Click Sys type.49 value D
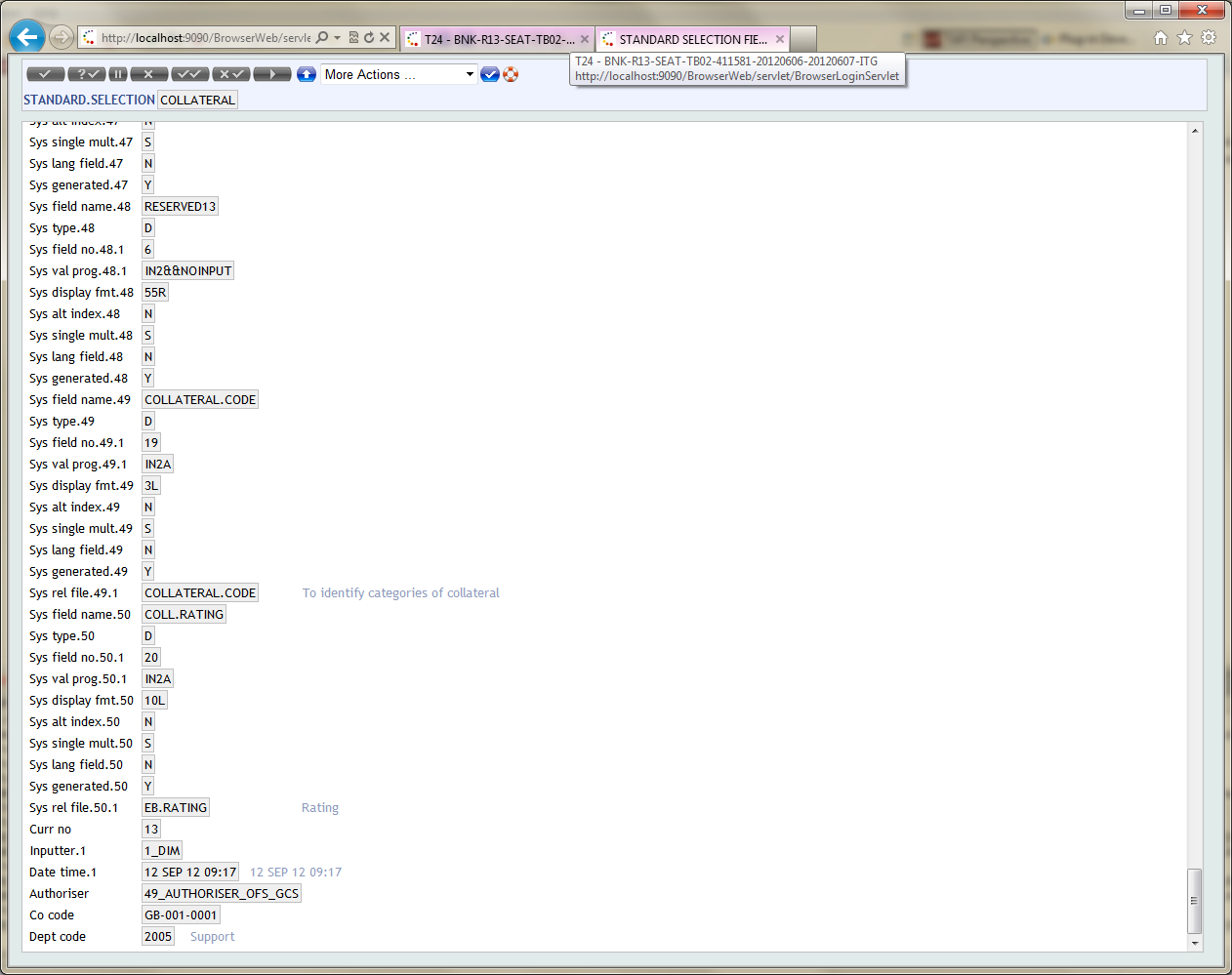The width and height of the screenshot is (1232, 975). pos(148,421)
